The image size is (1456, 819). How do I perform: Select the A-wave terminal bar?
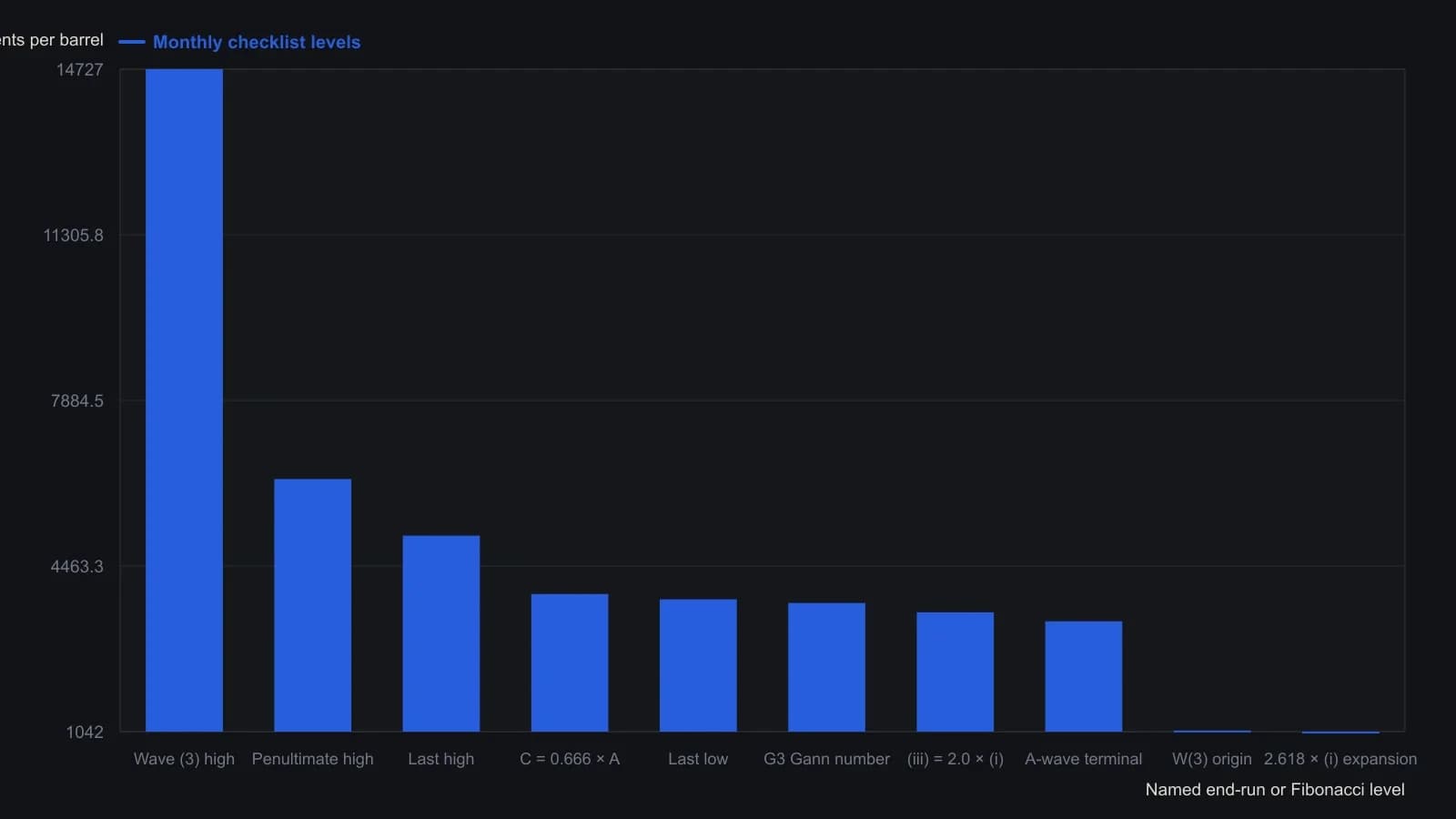pos(1083,676)
